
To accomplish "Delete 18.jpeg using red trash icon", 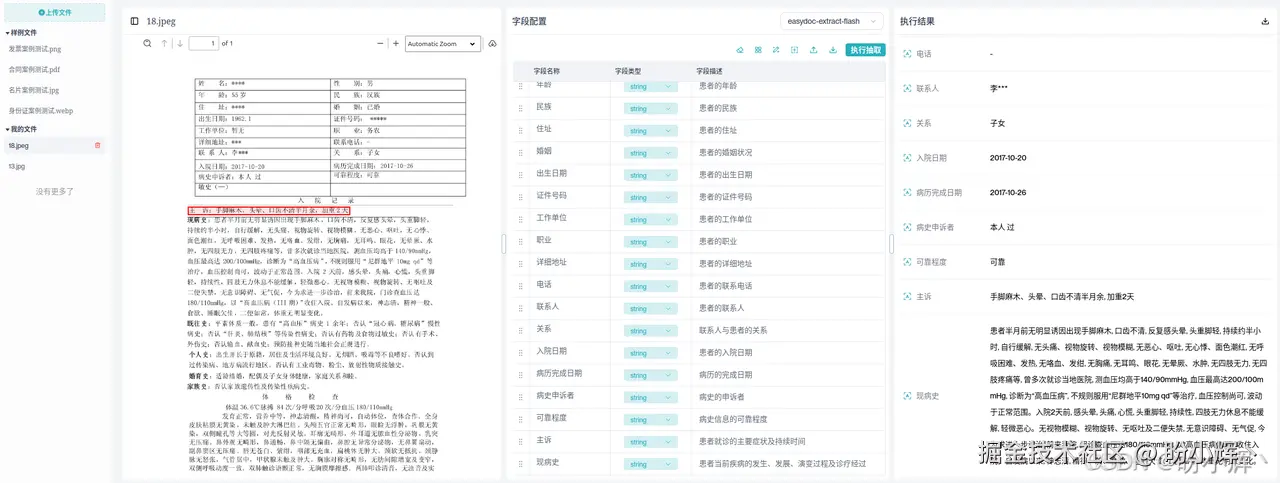I will coord(97,145).
